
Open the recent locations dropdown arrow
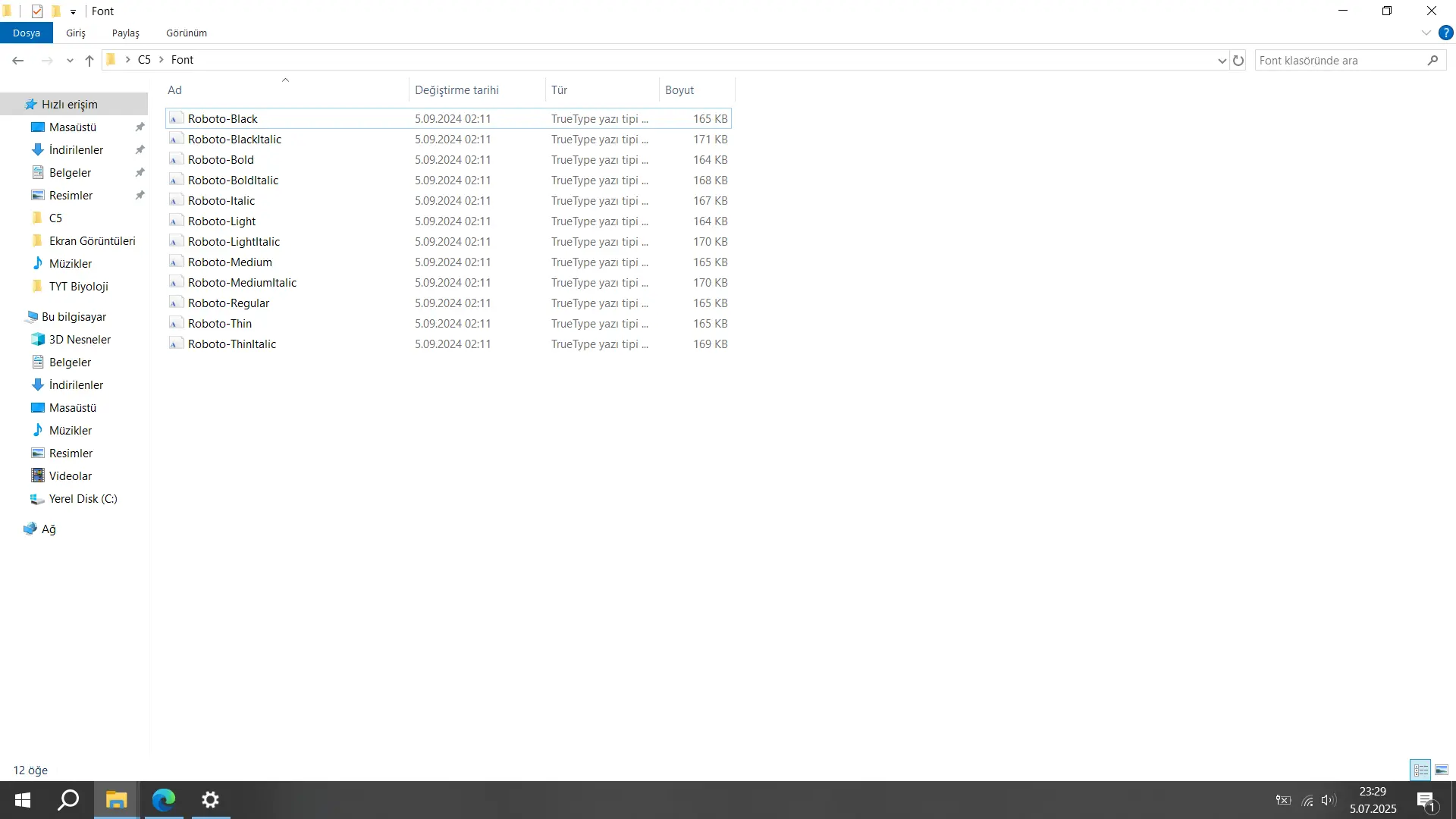click(x=70, y=61)
